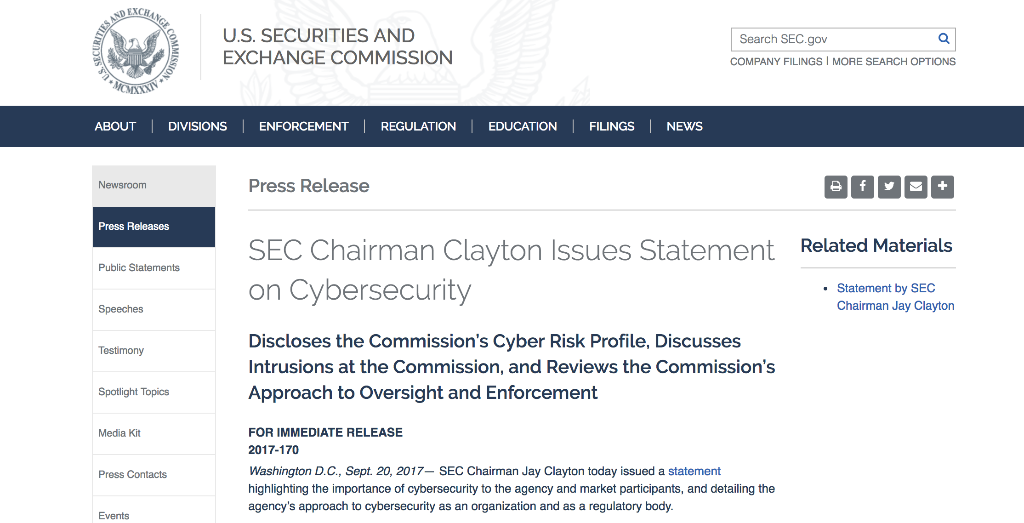Select Speeches in the sidebar
1024x523 pixels.
tap(154, 309)
